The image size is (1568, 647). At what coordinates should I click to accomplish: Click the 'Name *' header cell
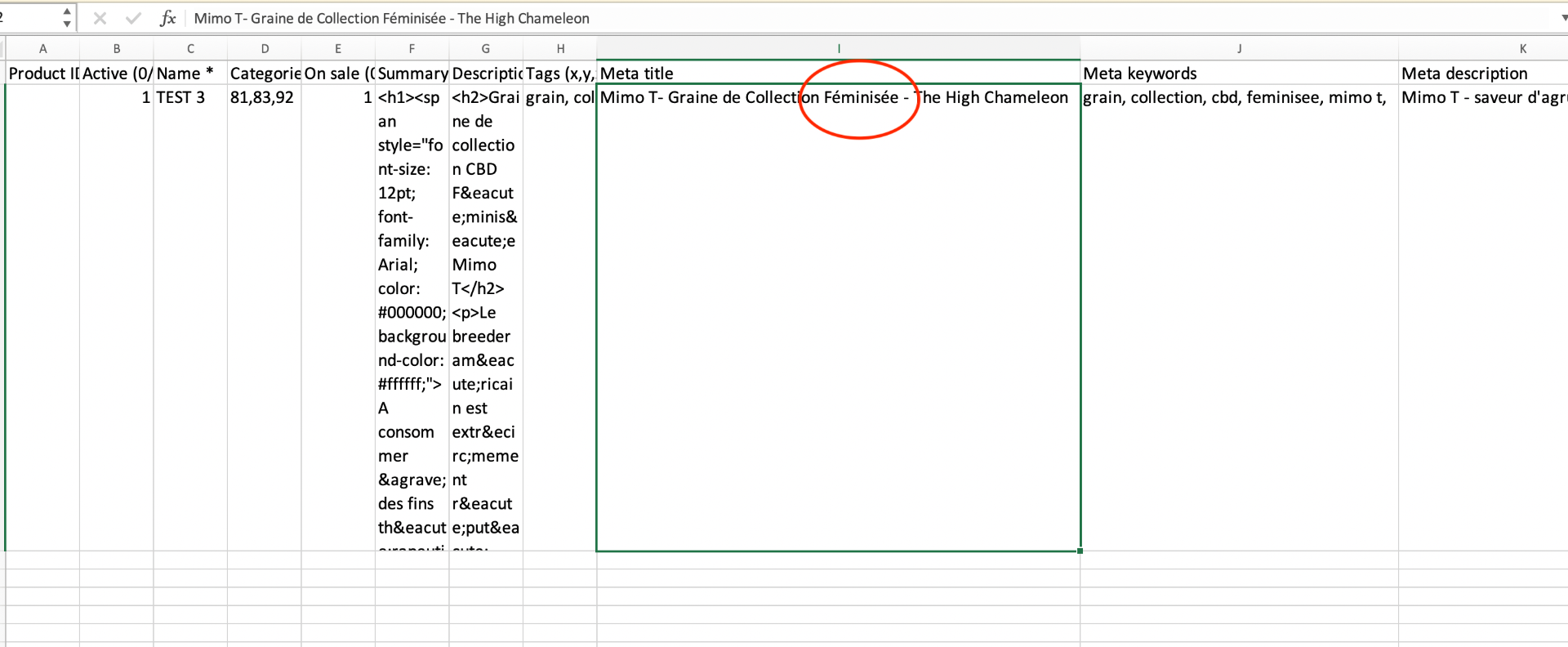coord(190,73)
